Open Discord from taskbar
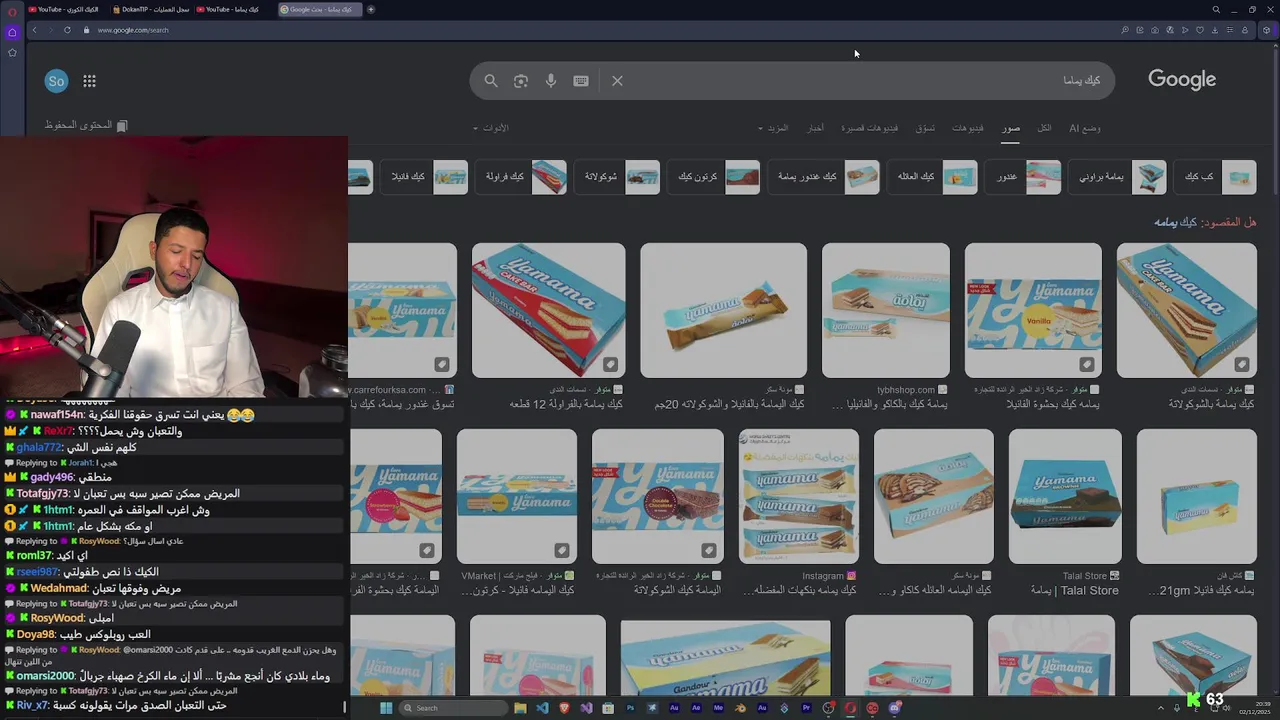1280x720 pixels. pos(894,708)
